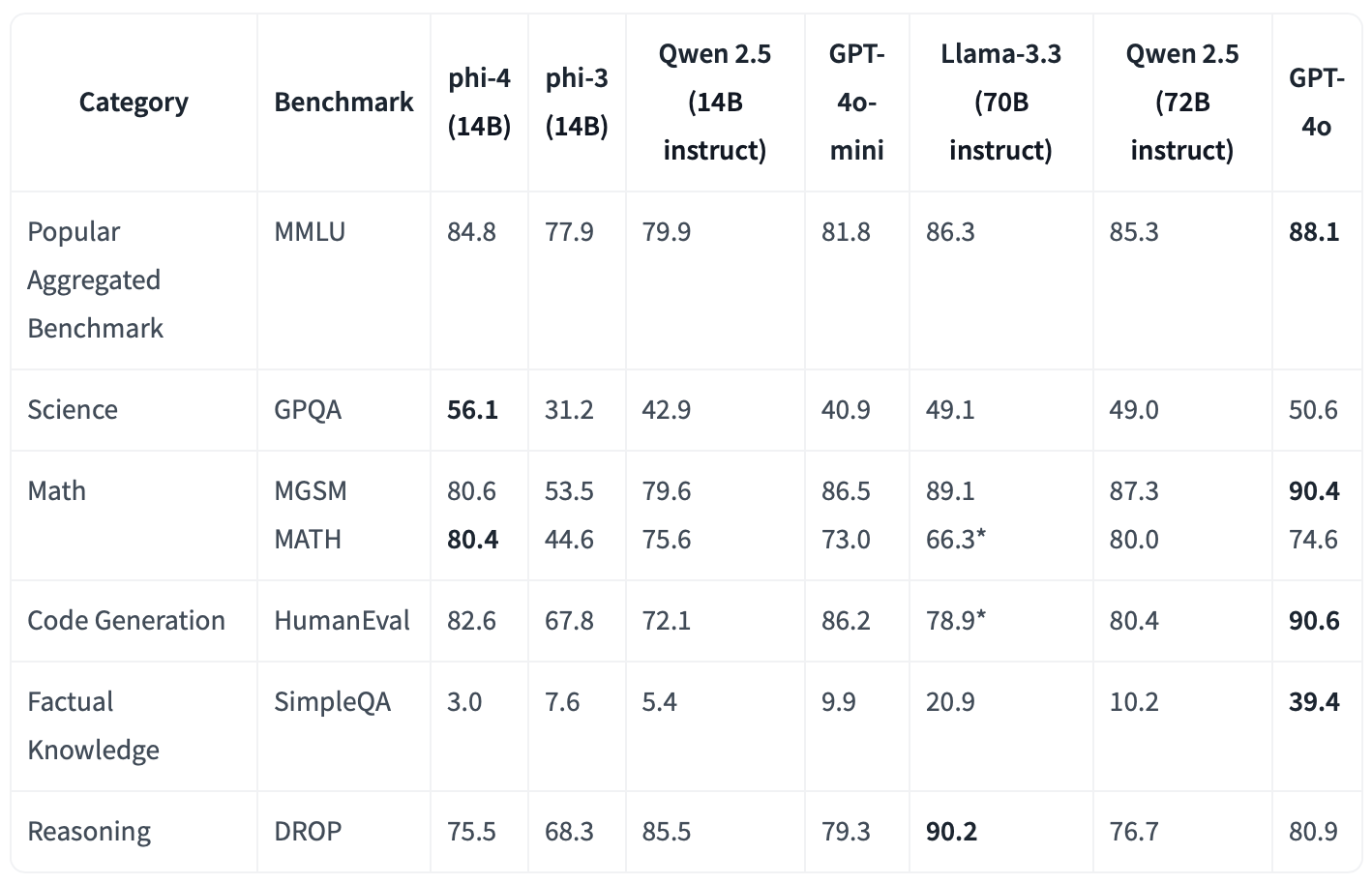Click the Factual Knowledge category cell

(x=93, y=726)
